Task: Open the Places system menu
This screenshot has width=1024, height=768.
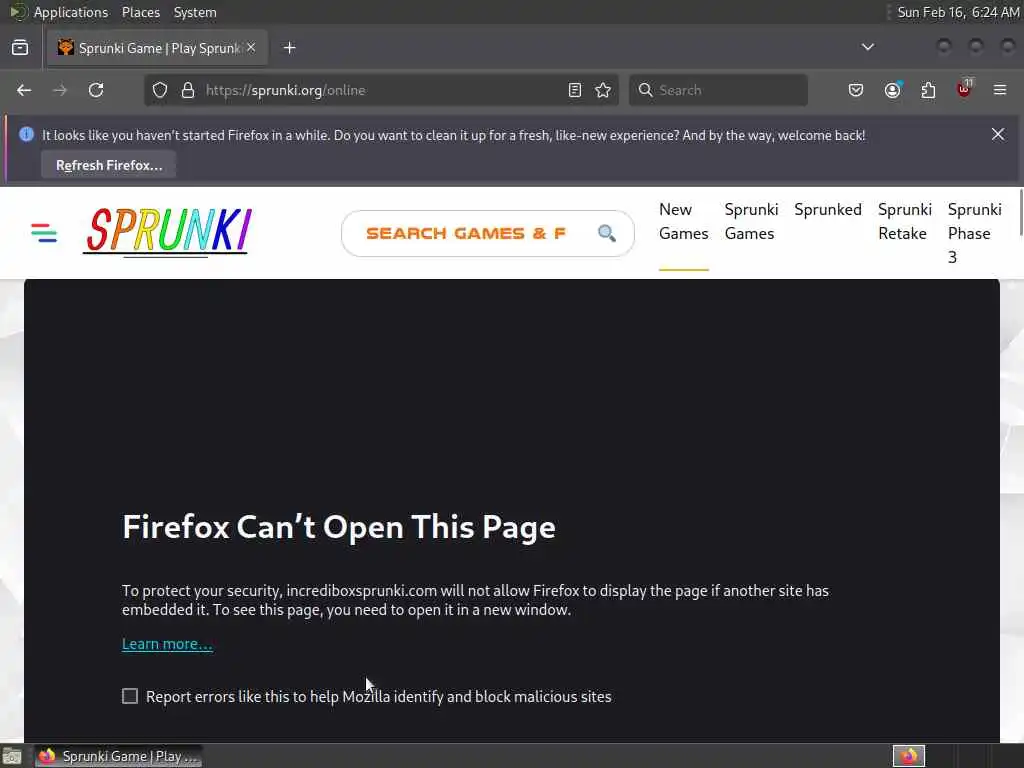Action: click(140, 12)
